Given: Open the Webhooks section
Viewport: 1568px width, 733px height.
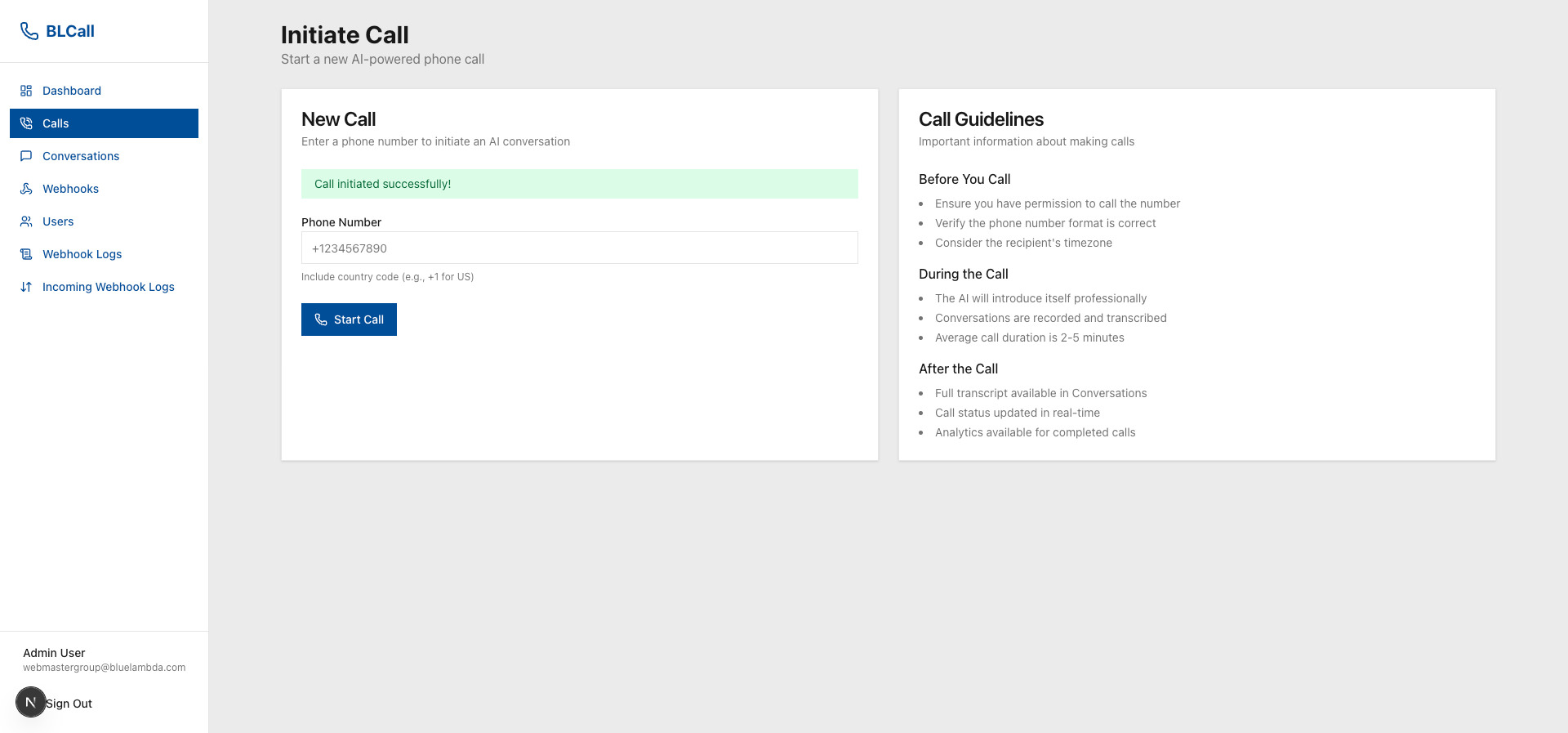Looking at the screenshot, I should 70,189.
